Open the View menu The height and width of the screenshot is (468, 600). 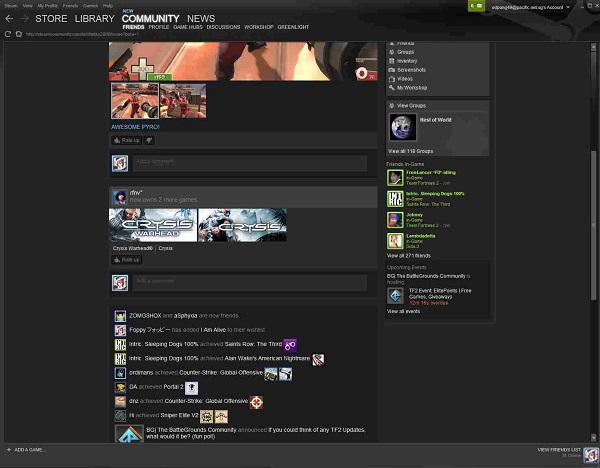point(28,6)
